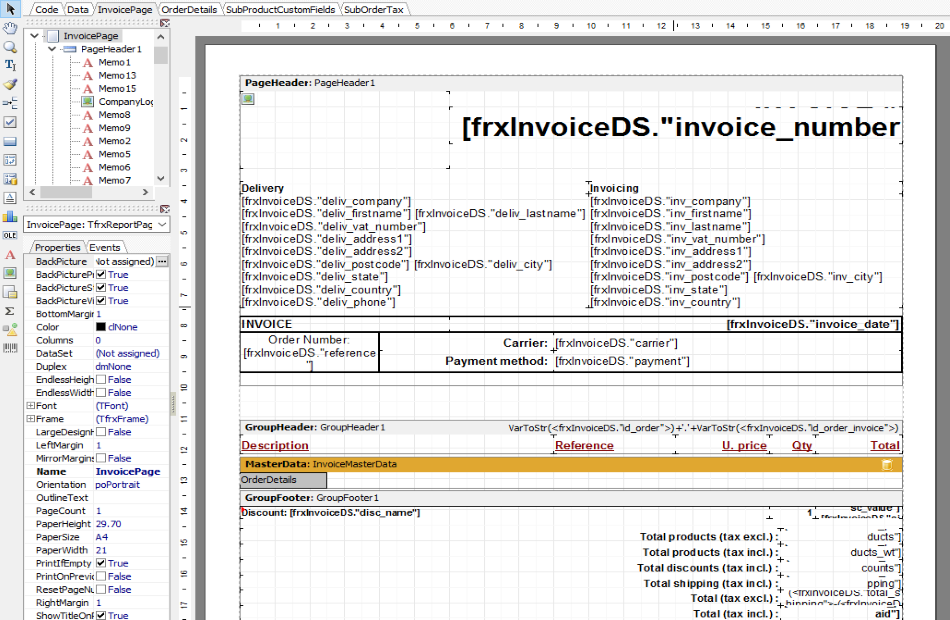Toggle the EndlessHeight property checkbox
The image size is (950, 620).
(101, 379)
